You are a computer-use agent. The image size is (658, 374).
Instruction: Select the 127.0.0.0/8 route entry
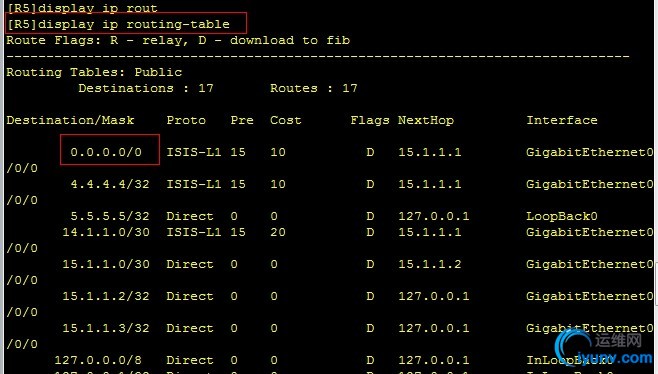98,360
